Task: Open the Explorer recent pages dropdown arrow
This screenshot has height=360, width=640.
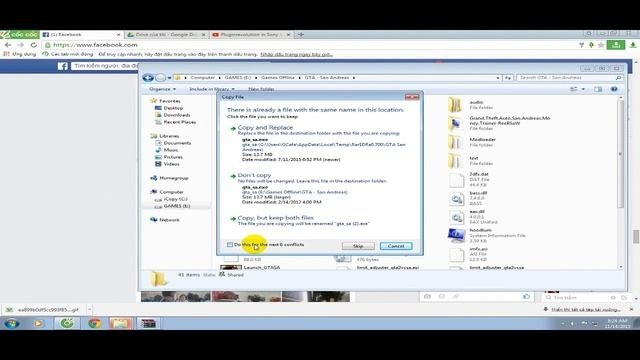Action: pos(169,78)
